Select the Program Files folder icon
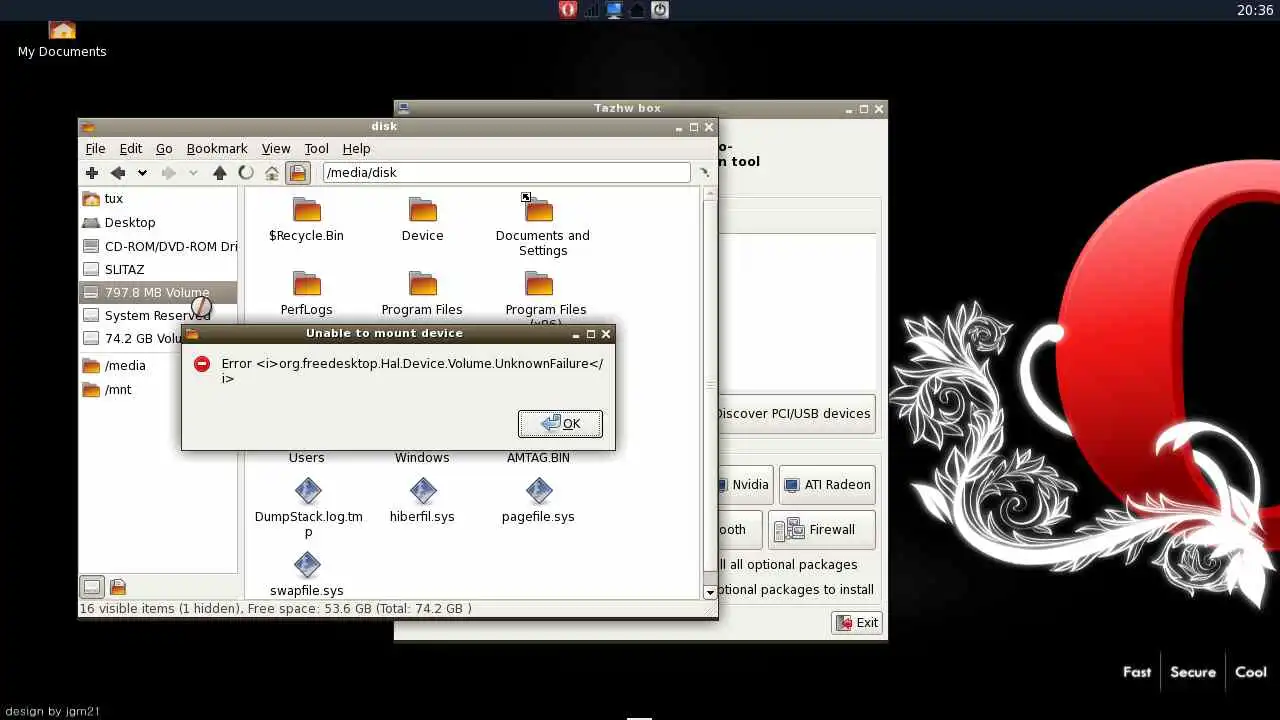The width and height of the screenshot is (1280, 720). point(422,283)
